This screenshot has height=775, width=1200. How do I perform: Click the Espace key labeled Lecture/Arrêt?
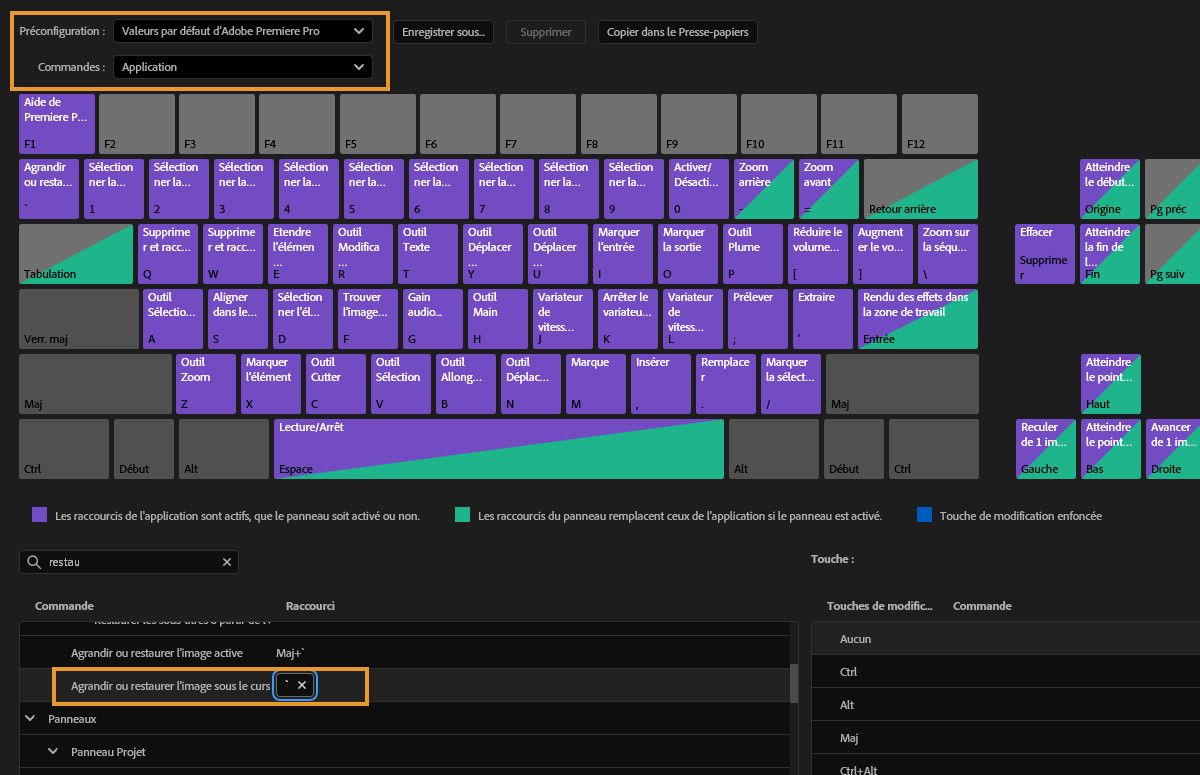point(500,448)
